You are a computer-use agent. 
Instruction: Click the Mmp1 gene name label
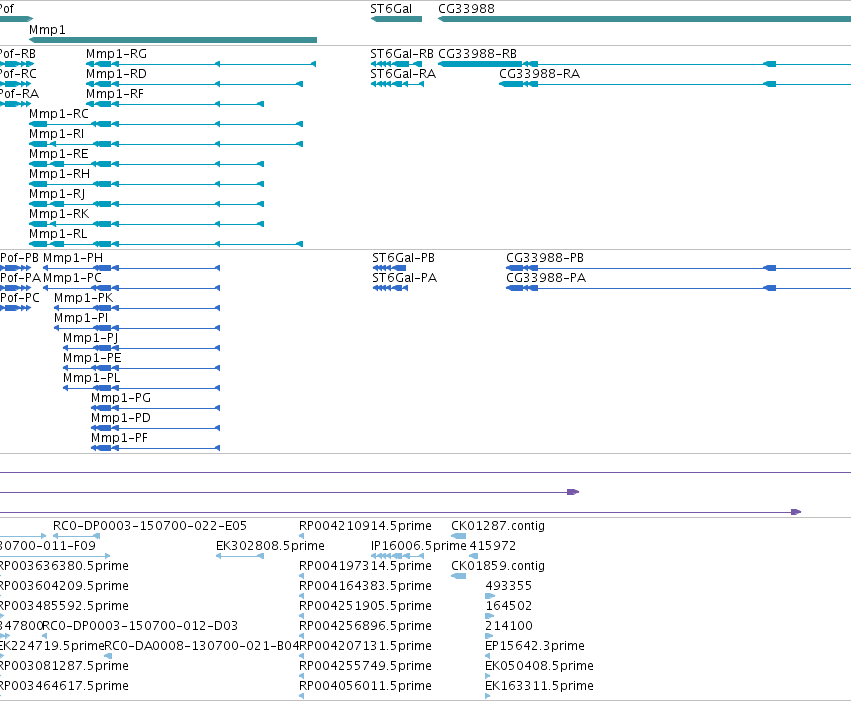coord(47,30)
